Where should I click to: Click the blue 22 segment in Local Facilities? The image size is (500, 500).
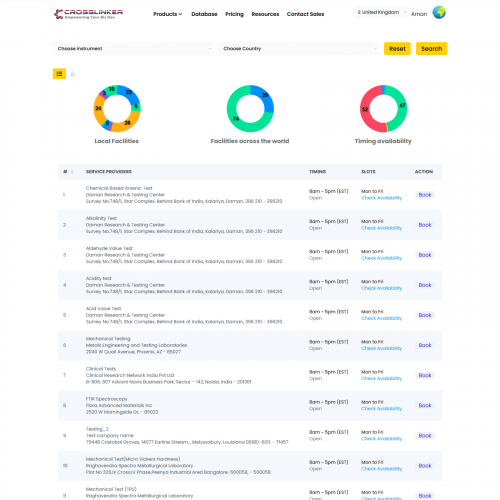pyautogui.click(x=129, y=93)
